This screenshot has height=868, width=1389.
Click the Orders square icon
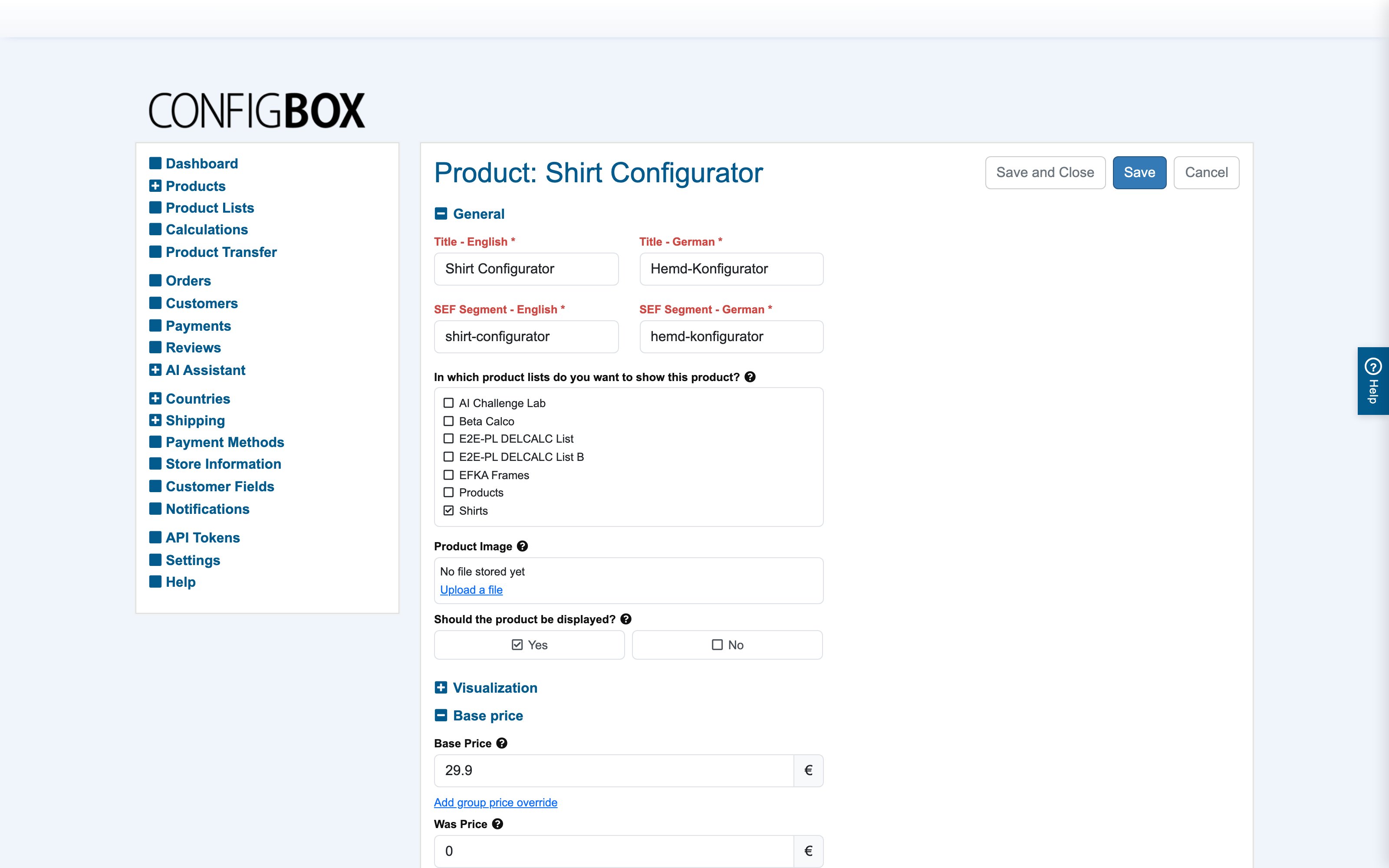coord(155,280)
